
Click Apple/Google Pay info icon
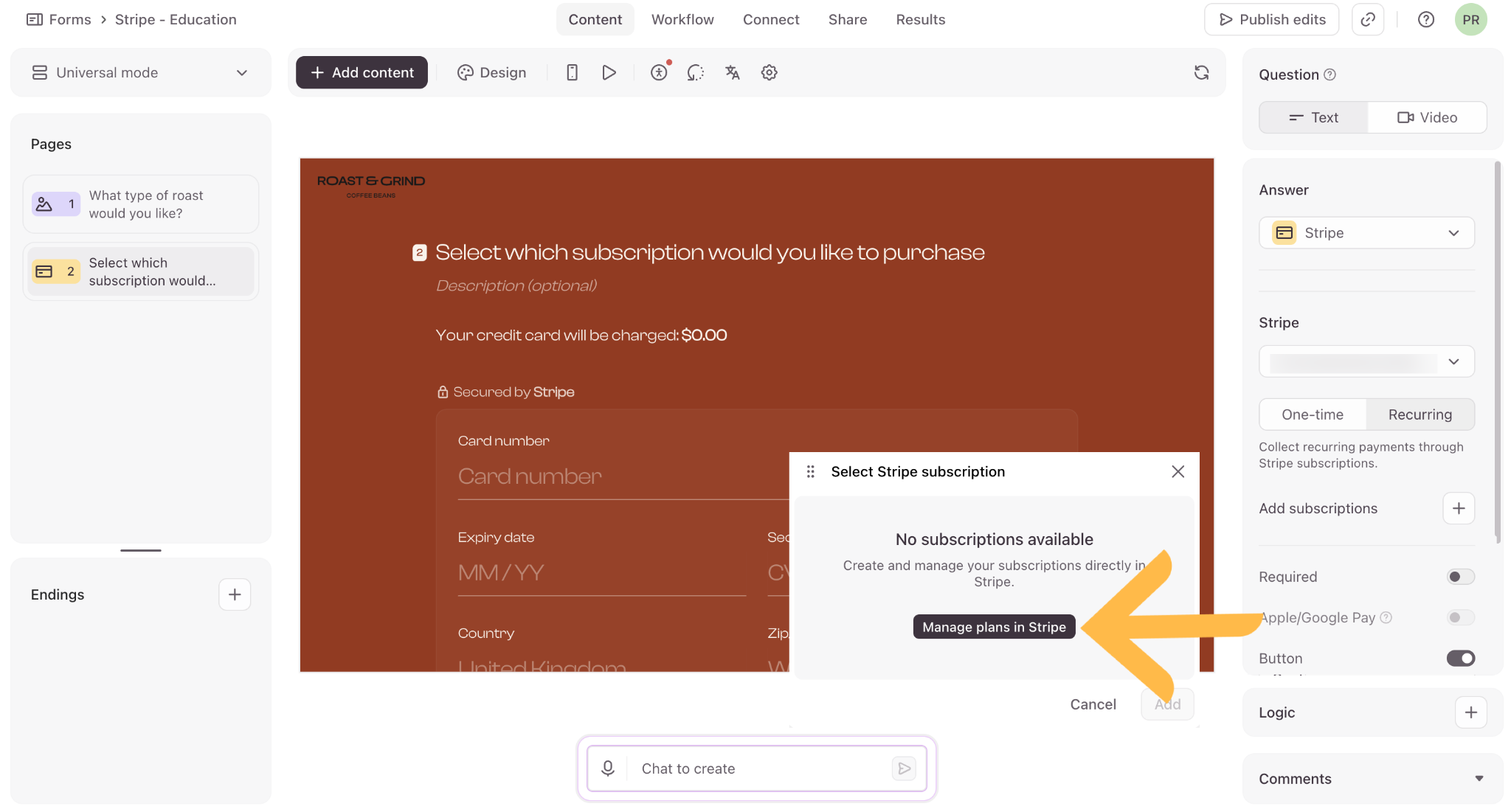(x=1386, y=617)
